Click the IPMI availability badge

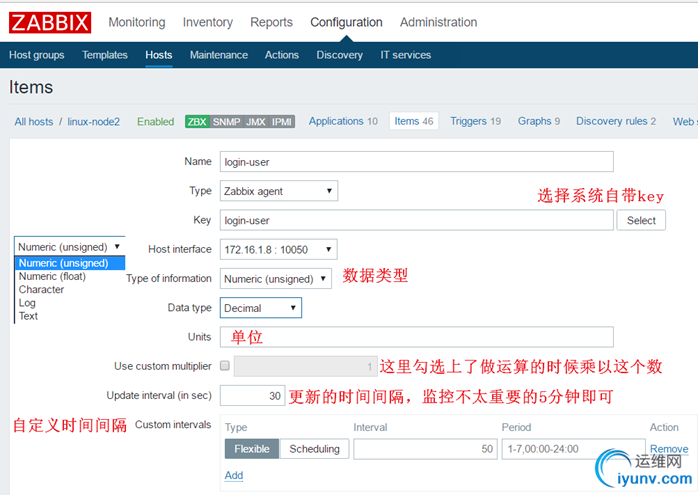click(x=281, y=122)
